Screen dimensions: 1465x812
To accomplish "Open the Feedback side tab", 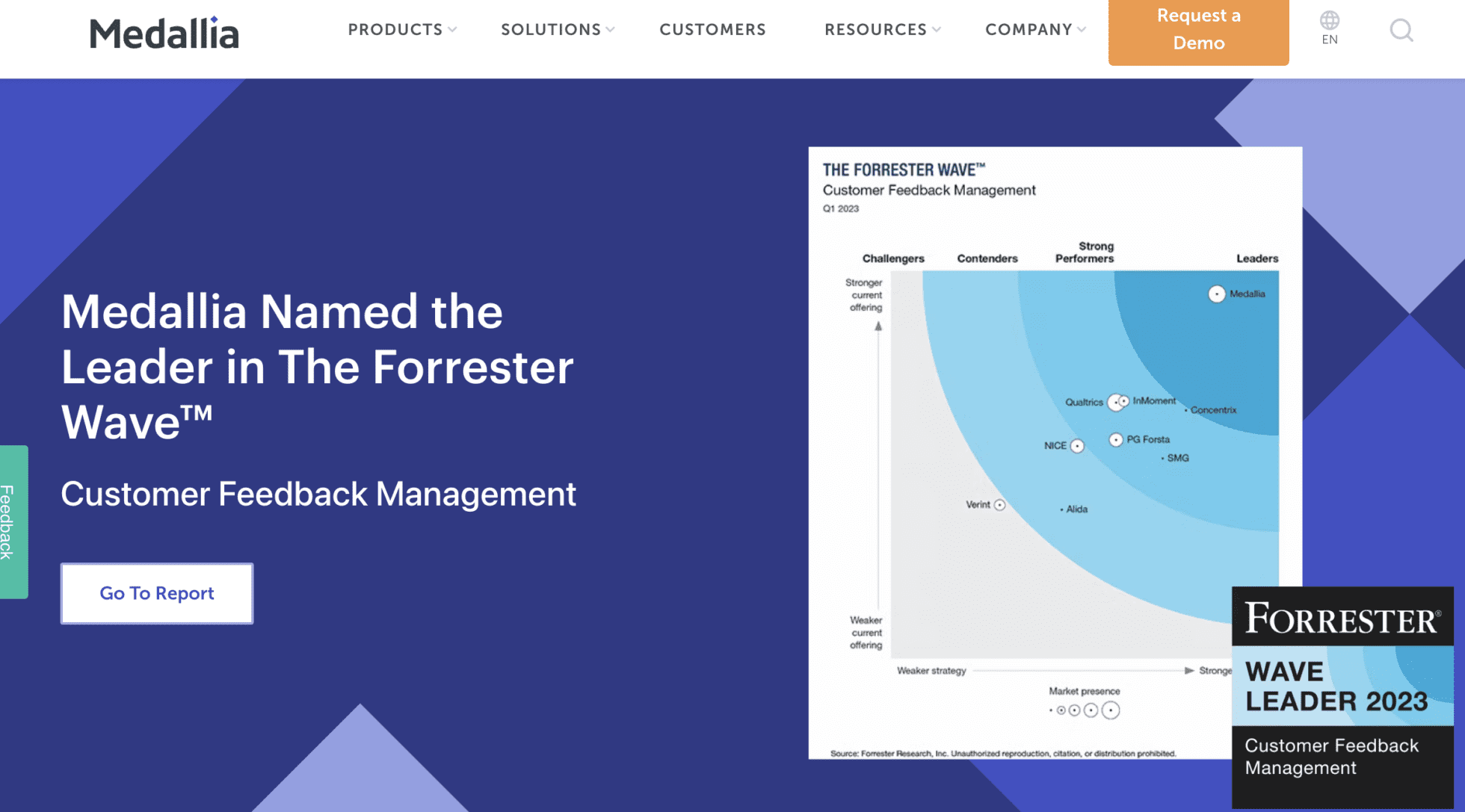I will coord(13,521).
